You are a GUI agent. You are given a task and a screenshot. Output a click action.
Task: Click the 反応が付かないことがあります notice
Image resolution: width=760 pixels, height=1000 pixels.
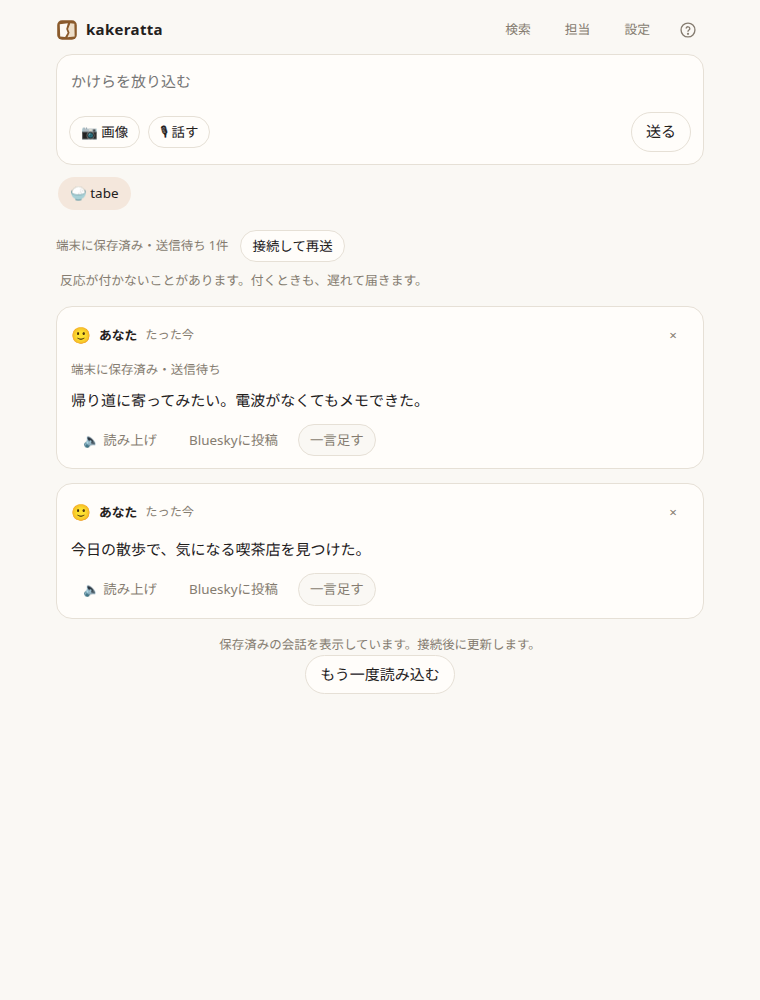pyautogui.click(x=242, y=281)
